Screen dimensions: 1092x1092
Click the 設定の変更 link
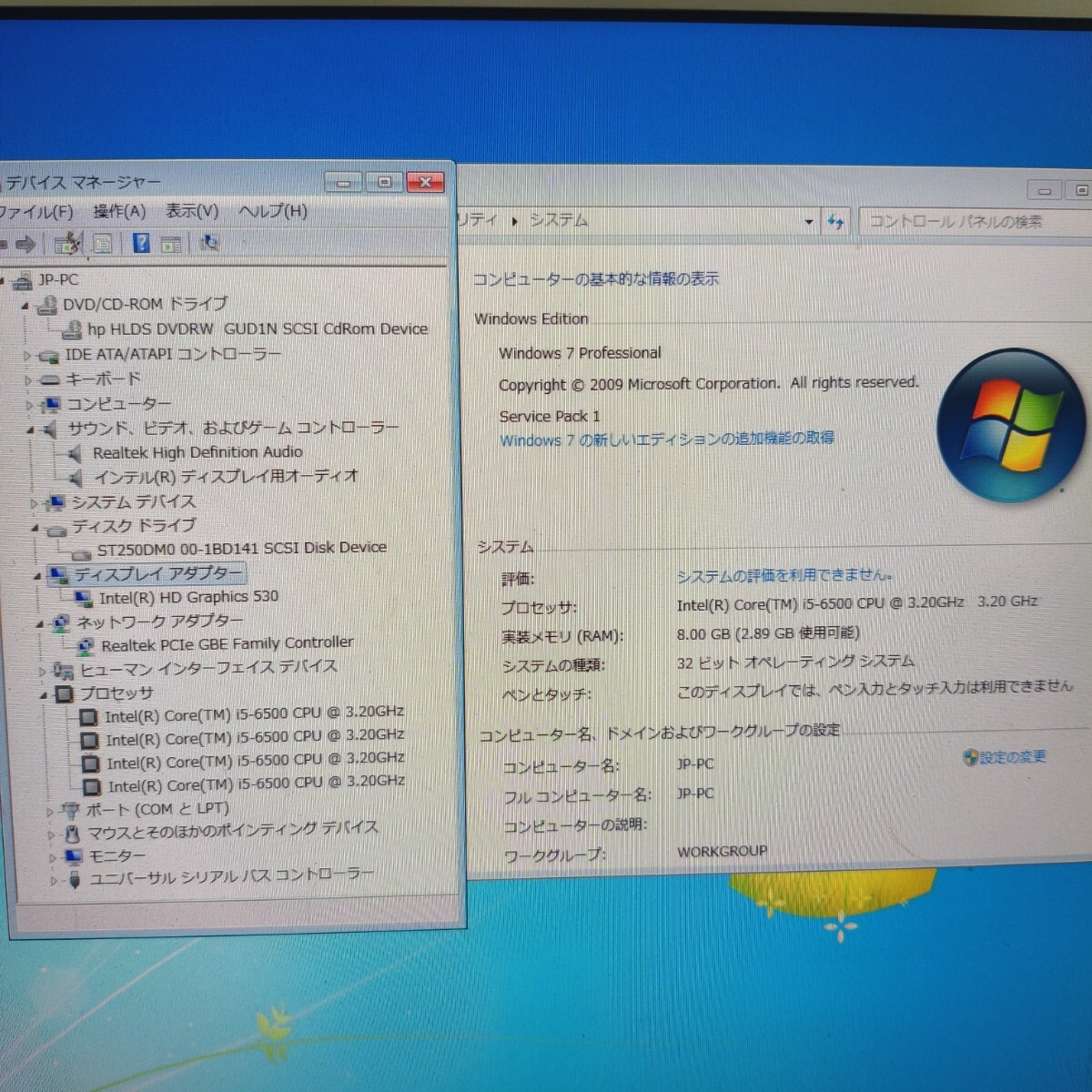tap(1013, 757)
